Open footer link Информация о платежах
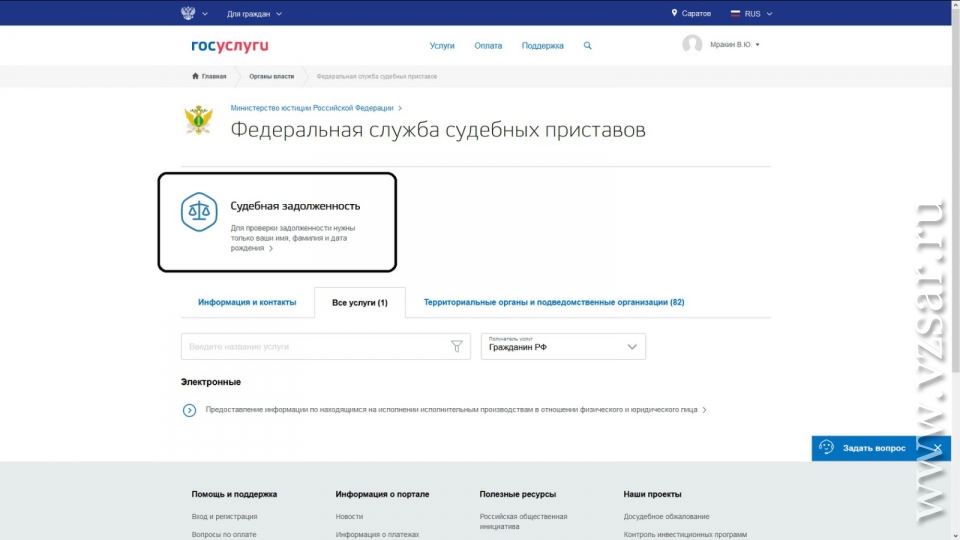The width and height of the screenshot is (960, 540). (x=377, y=534)
